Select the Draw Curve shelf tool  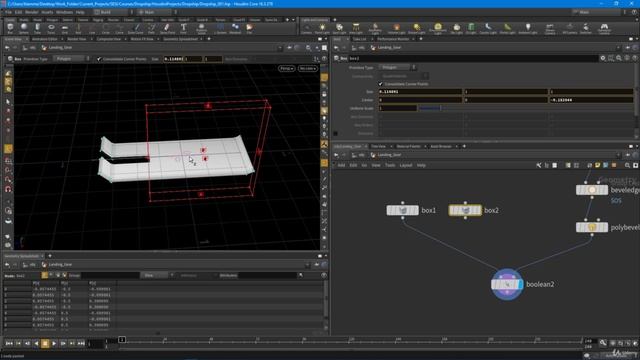(x=136, y=29)
